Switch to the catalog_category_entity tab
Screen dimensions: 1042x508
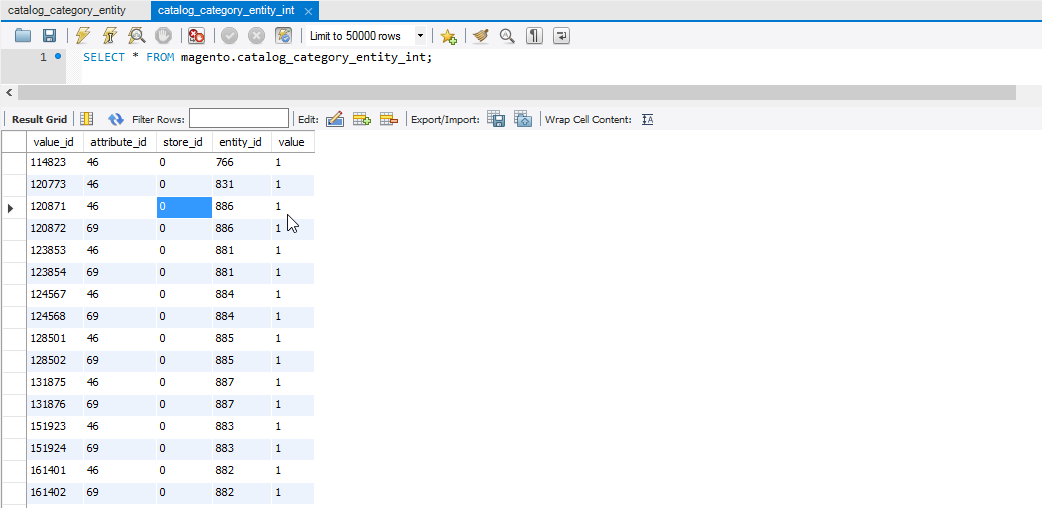(67, 10)
